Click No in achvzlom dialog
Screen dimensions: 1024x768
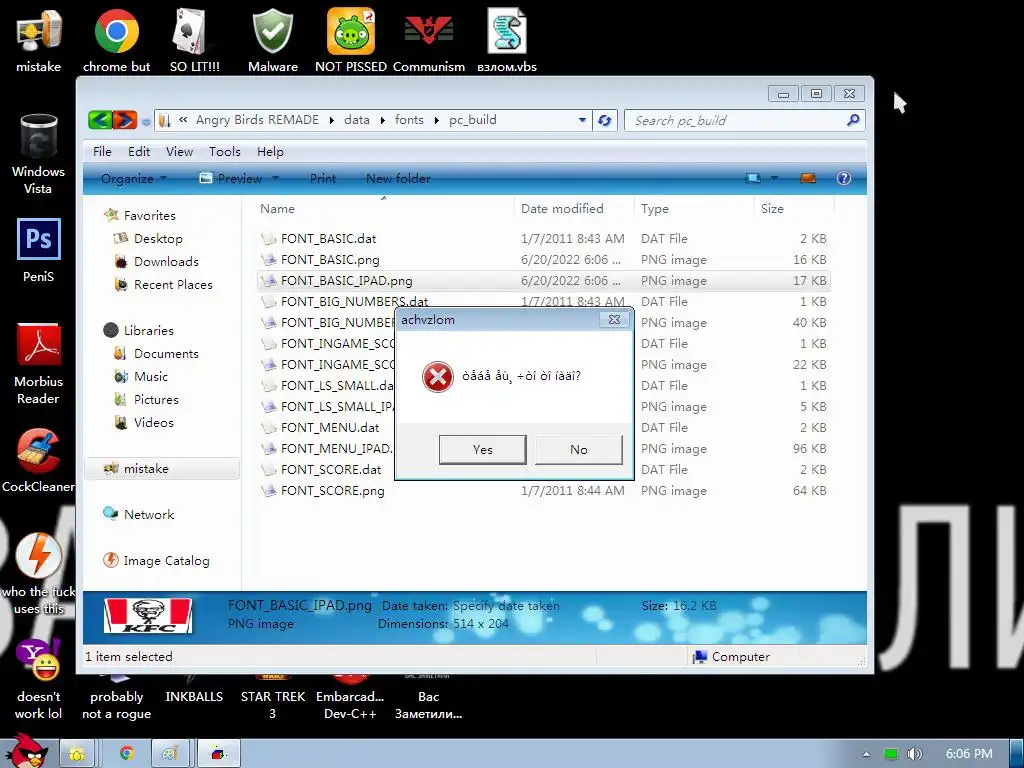(579, 449)
